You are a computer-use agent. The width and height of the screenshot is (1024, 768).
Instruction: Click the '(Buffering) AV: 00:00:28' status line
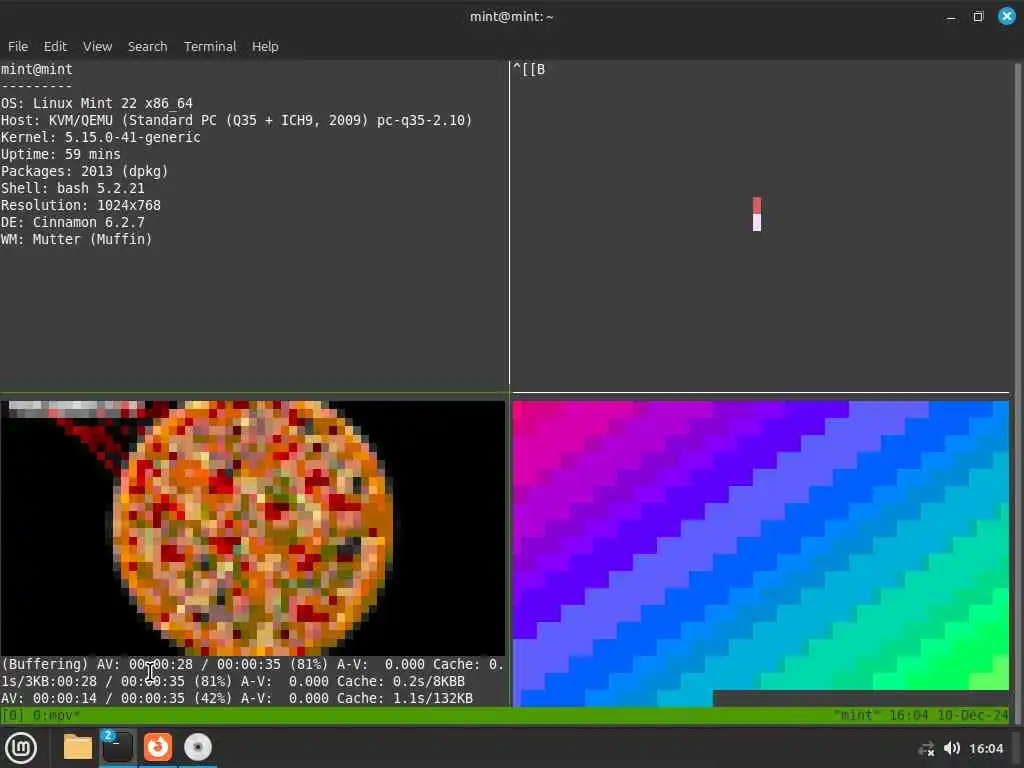tap(252, 664)
